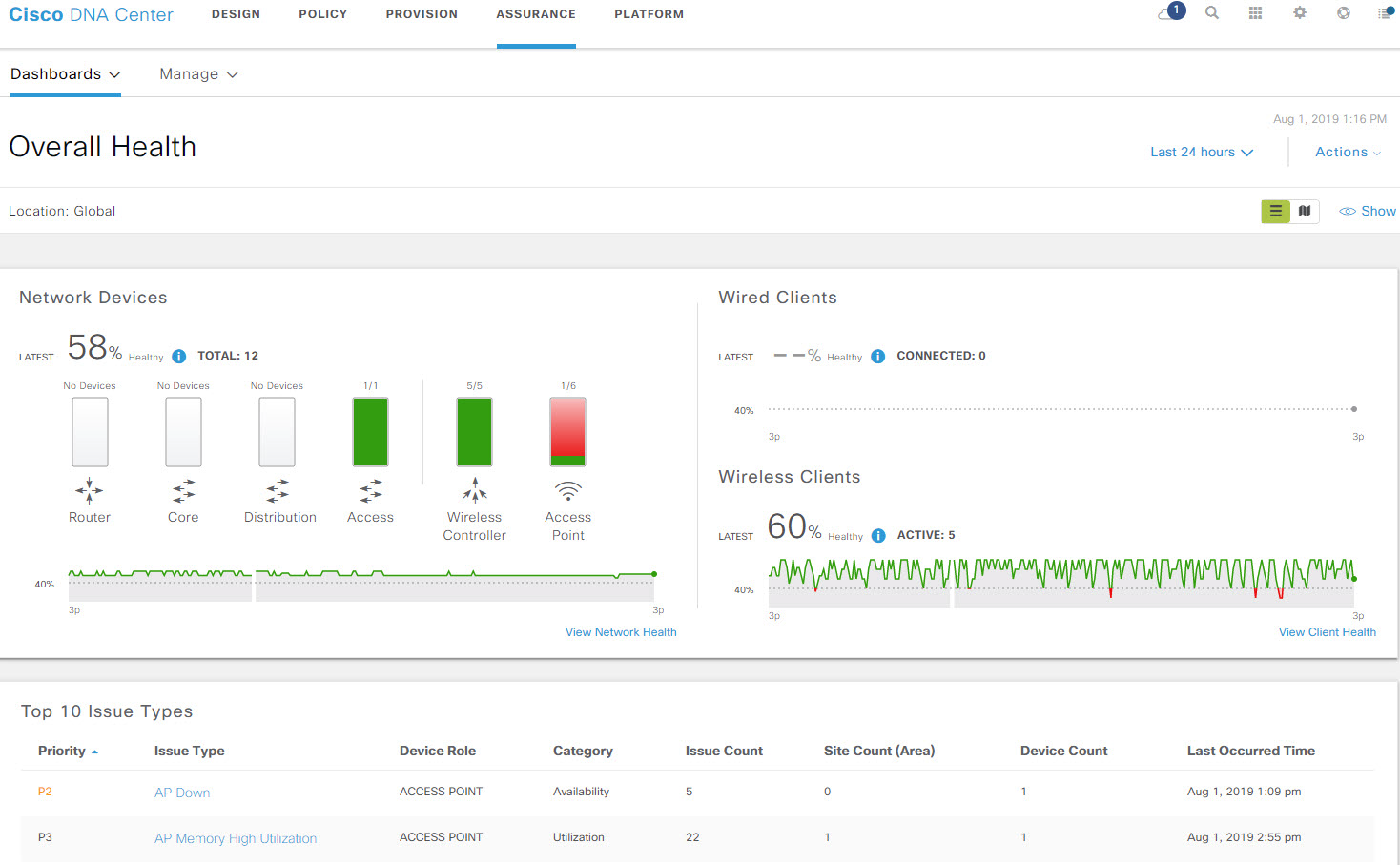1400x865 pixels.
Task: Select the Wireless Controller icon
Action: tap(475, 491)
